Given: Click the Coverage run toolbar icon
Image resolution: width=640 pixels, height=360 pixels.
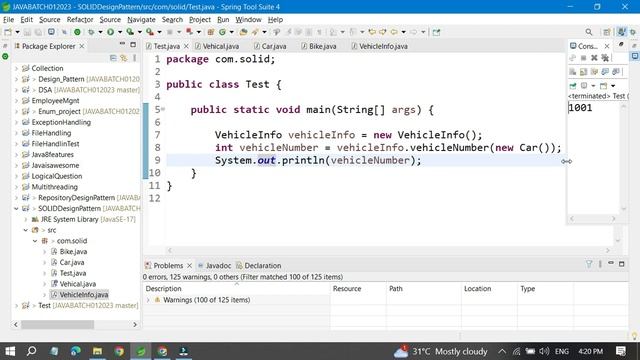Looking at the screenshot, I should (x=130, y=32).
